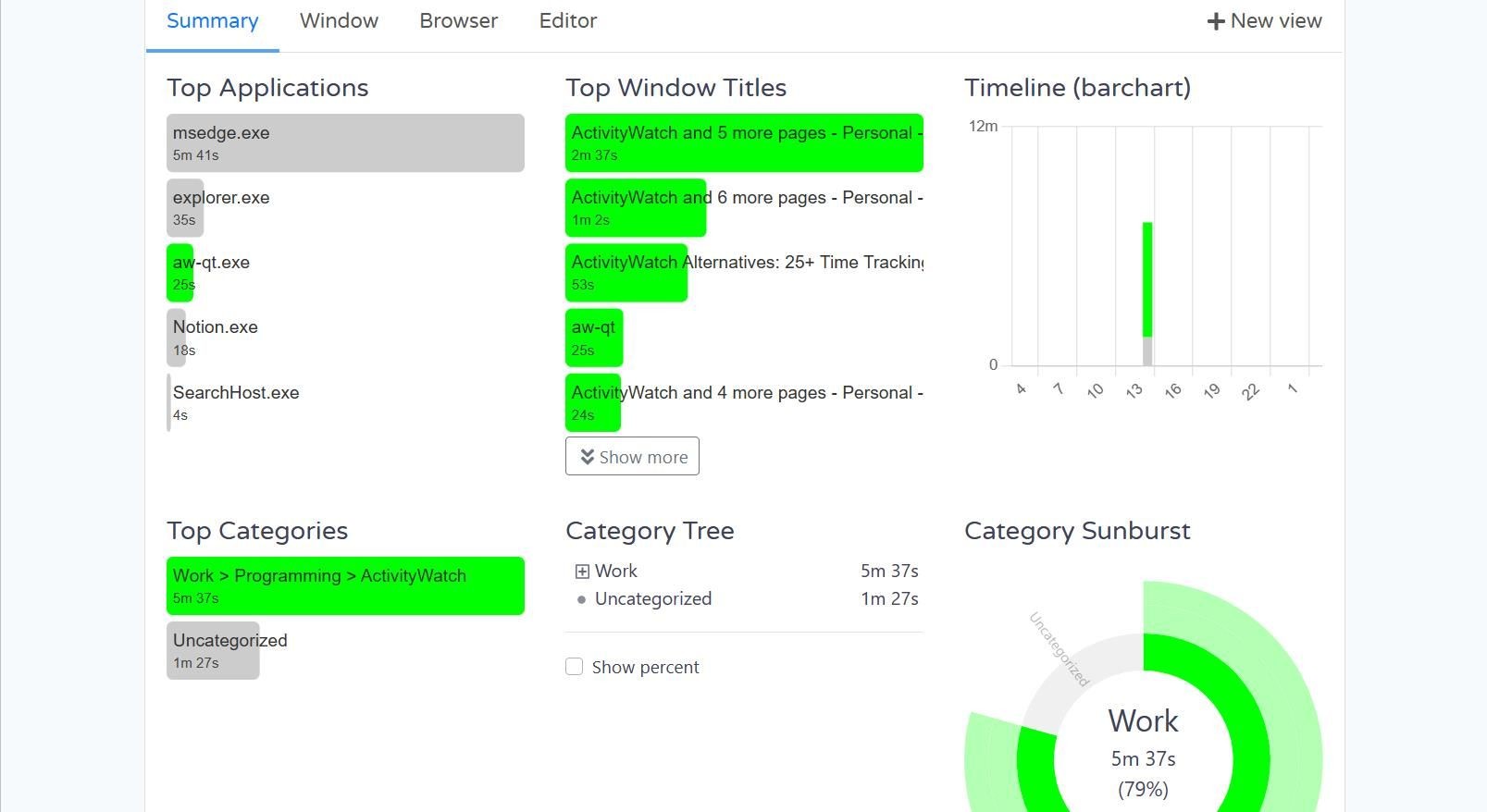Add a New view

[1264, 21]
